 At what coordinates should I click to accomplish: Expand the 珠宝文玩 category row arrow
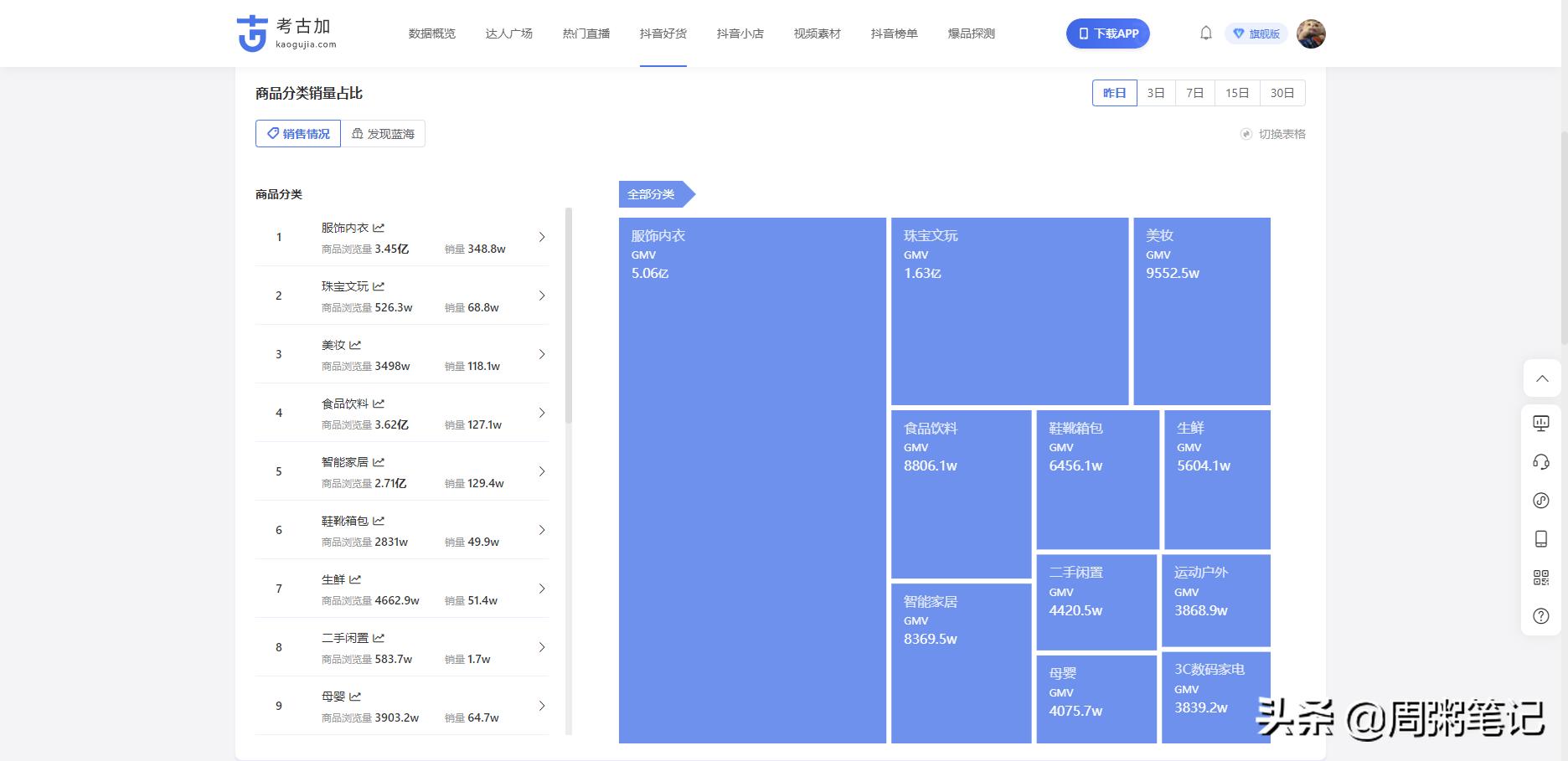(542, 296)
